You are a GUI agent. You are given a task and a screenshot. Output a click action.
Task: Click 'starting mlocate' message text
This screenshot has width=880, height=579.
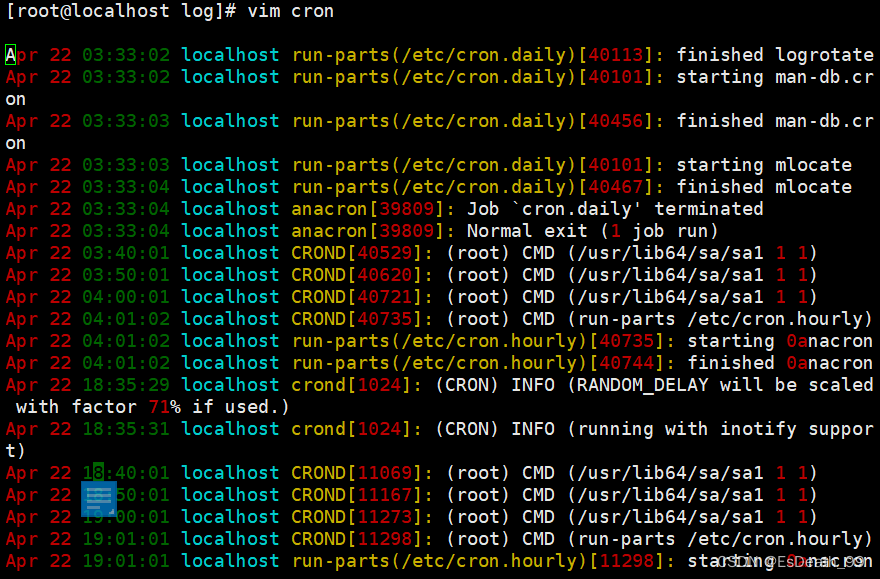pyautogui.click(x=764, y=165)
